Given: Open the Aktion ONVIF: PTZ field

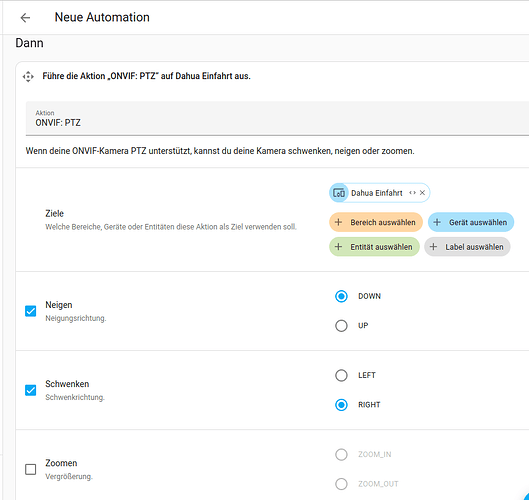Looking at the screenshot, I should 277,118.
